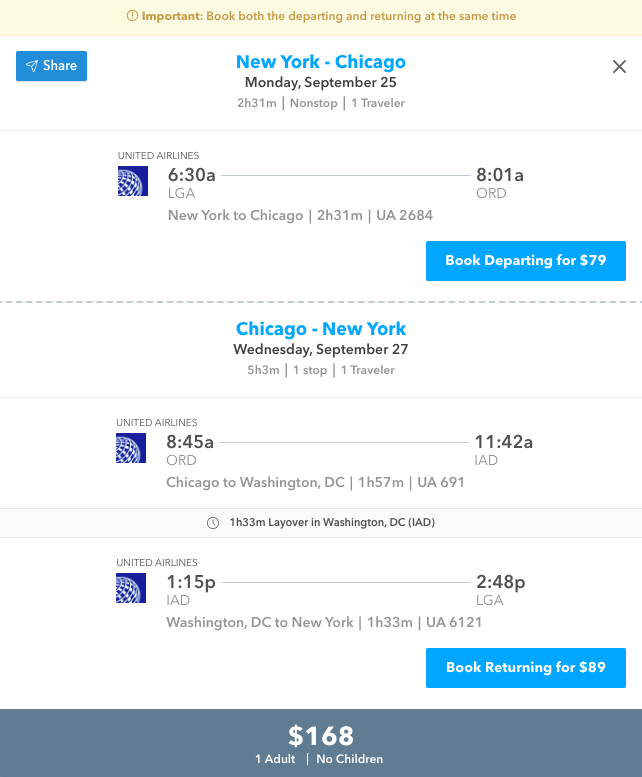Book the departing flight for $79
This screenshot has height=777, width=642.
525,261
